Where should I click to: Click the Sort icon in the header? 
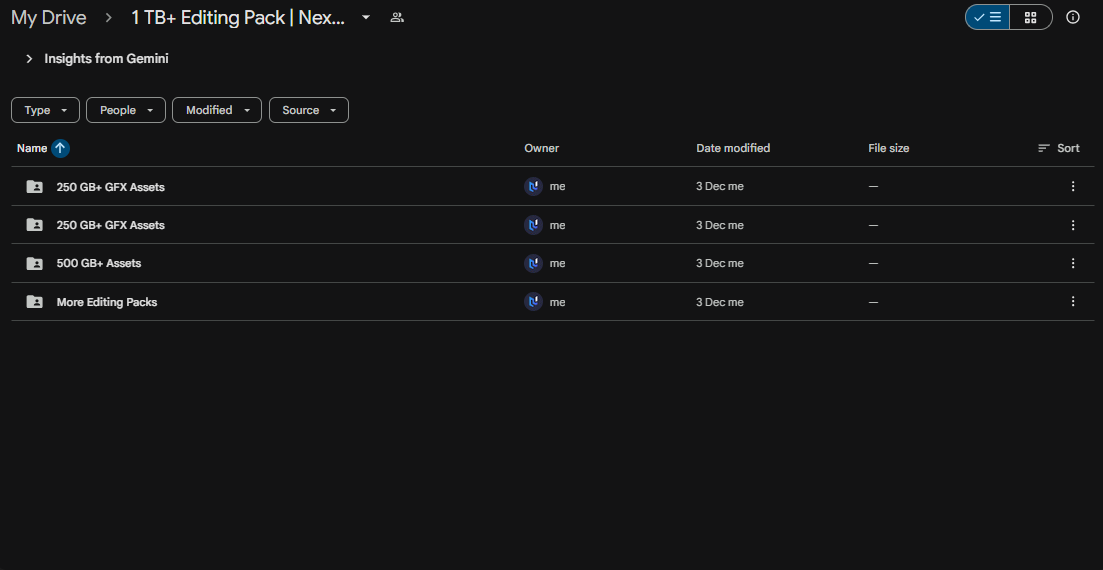[x=1044, y=148]
